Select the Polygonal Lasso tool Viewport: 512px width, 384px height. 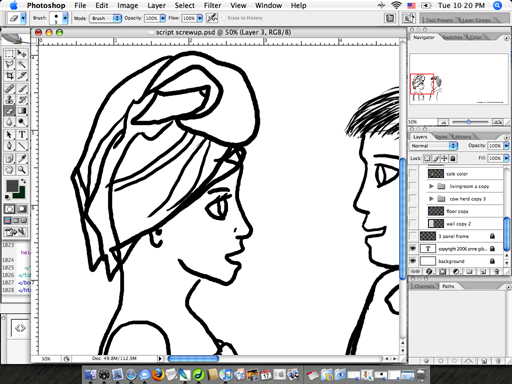tap(9, 65)
